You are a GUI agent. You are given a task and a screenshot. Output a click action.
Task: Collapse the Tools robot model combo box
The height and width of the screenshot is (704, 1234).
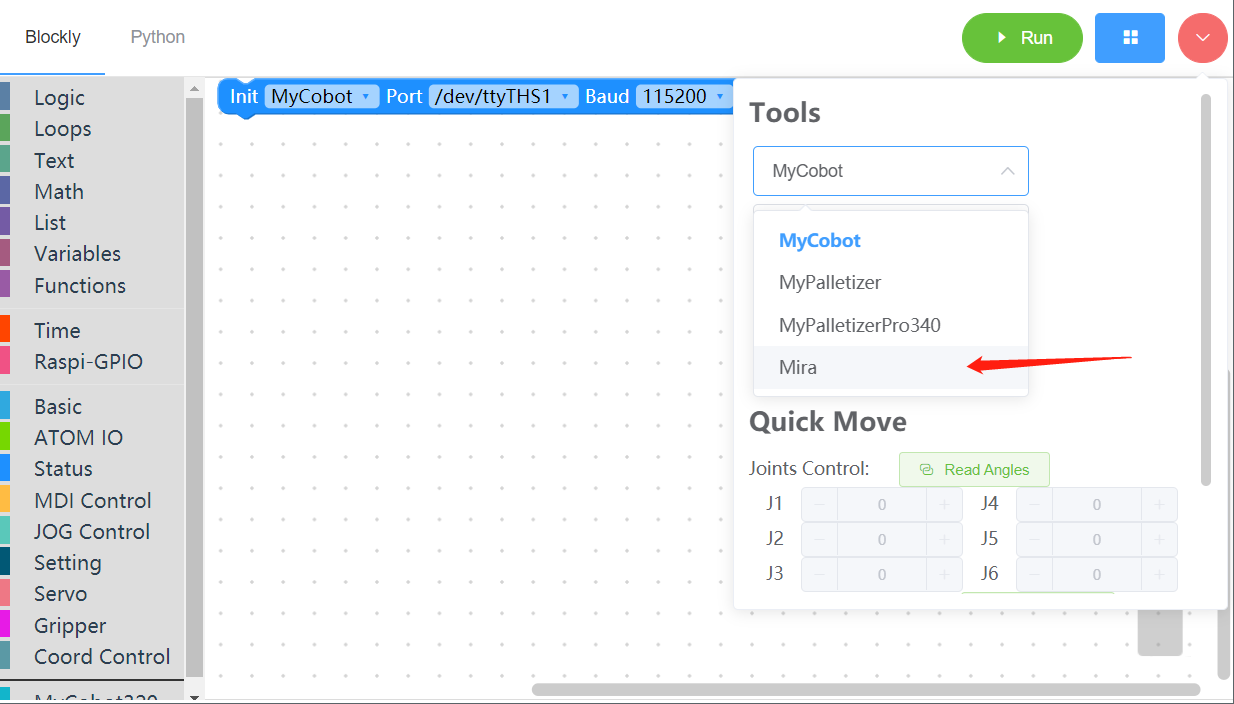pos(891,171)
